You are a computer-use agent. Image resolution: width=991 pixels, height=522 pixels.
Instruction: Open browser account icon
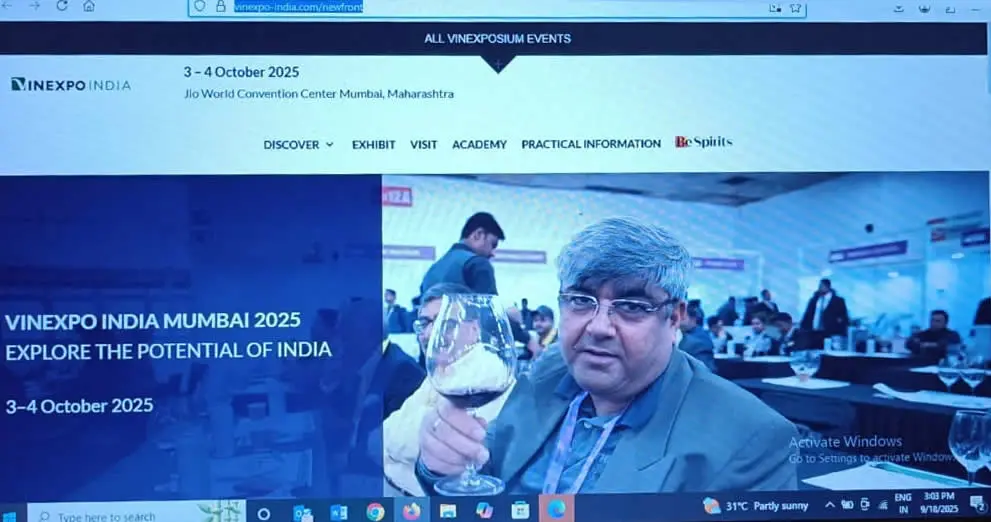[x=924, y=8]
